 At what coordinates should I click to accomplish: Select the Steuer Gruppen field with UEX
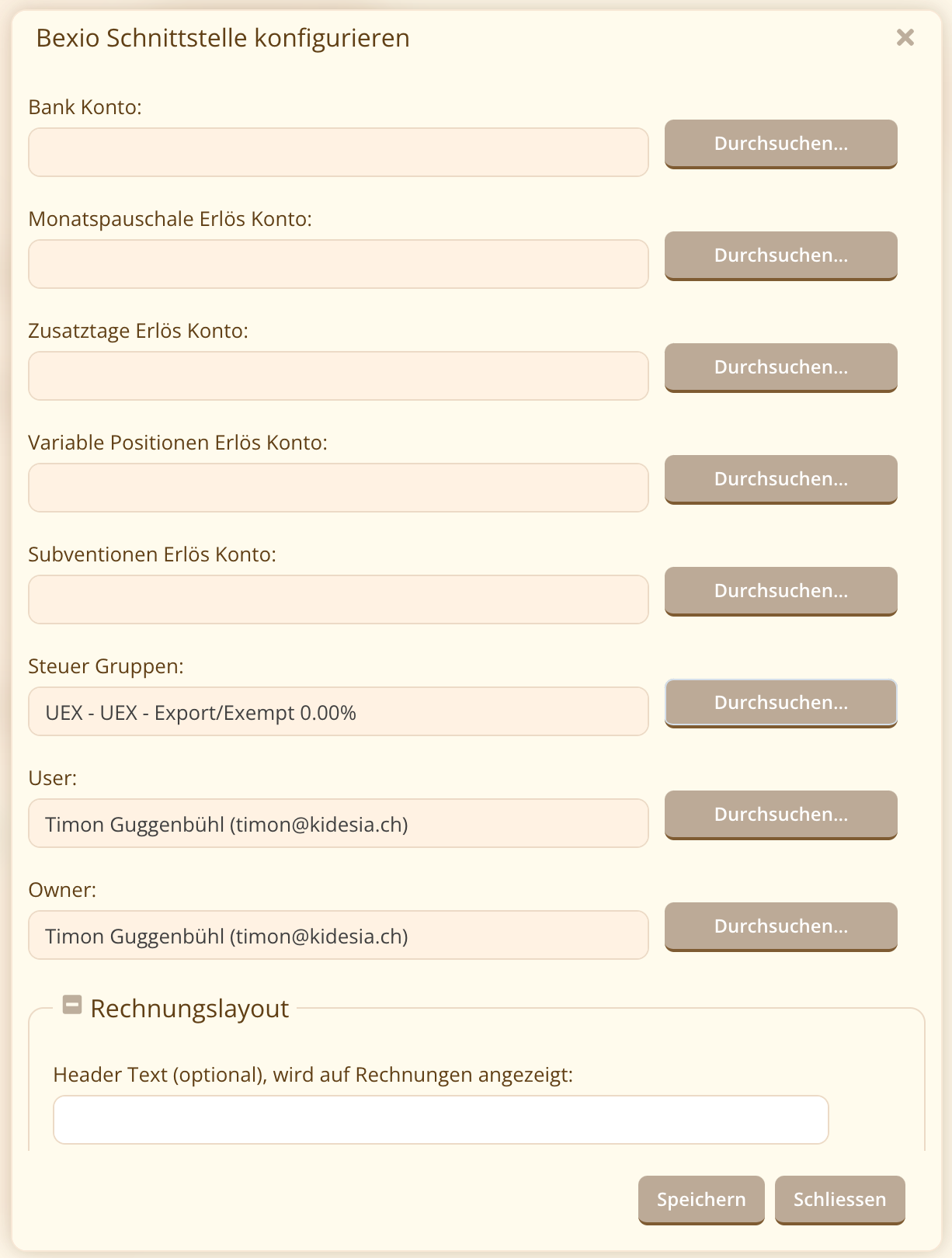point(339,711)
